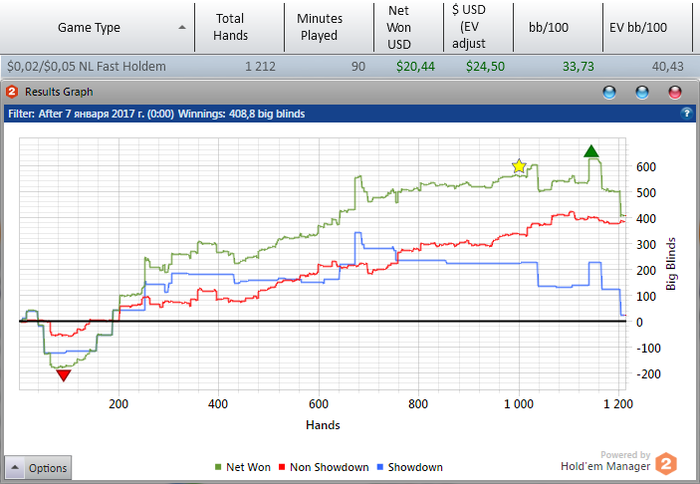This screenshot has height=484, width=700.
Task: Sort by Net Won USD column header
Action: (408, 27)
